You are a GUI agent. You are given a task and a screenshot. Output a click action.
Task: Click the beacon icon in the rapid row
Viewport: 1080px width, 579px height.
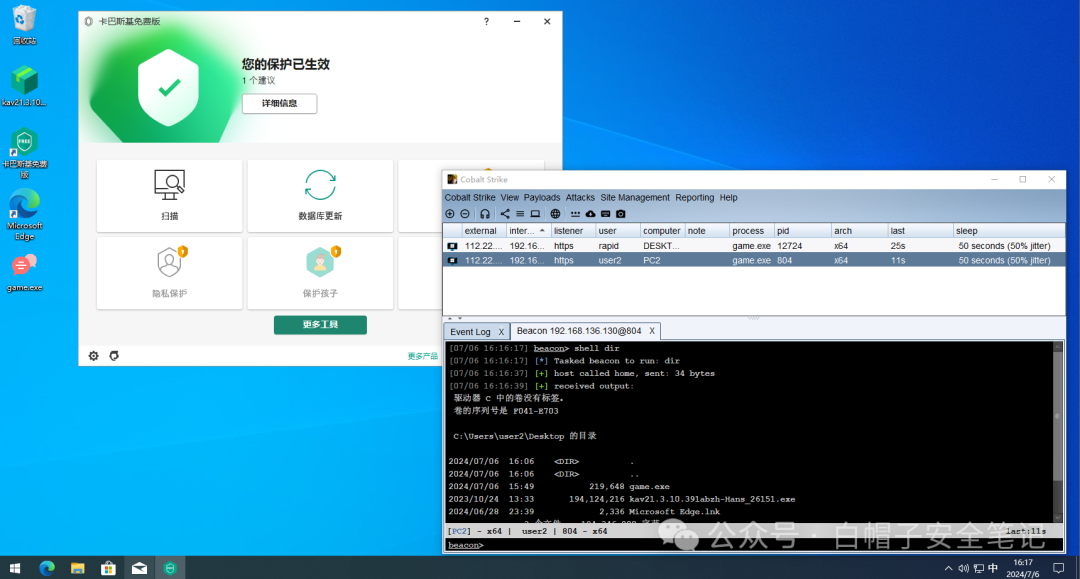tap(453, 246)
